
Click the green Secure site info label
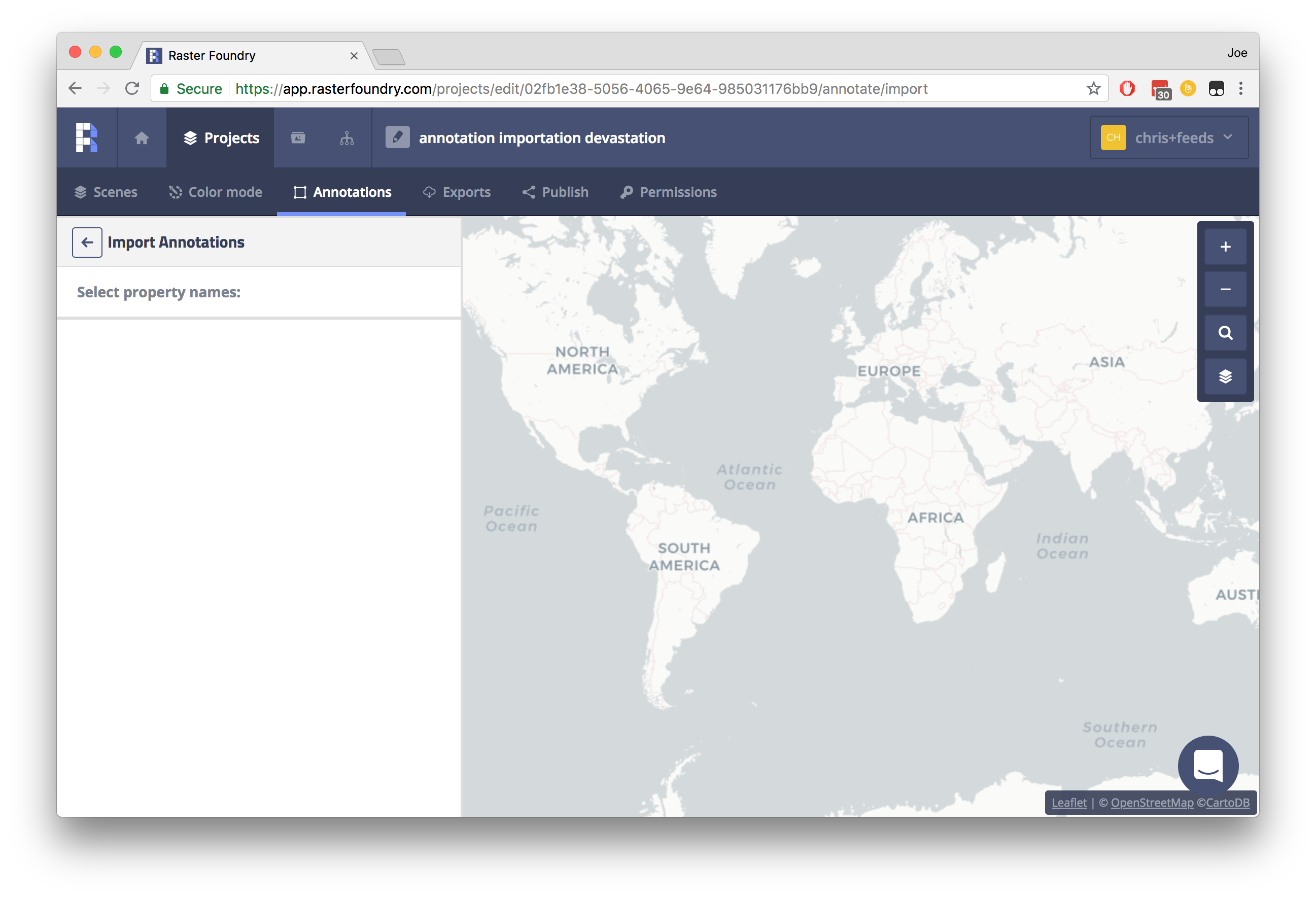pos(191,89)
